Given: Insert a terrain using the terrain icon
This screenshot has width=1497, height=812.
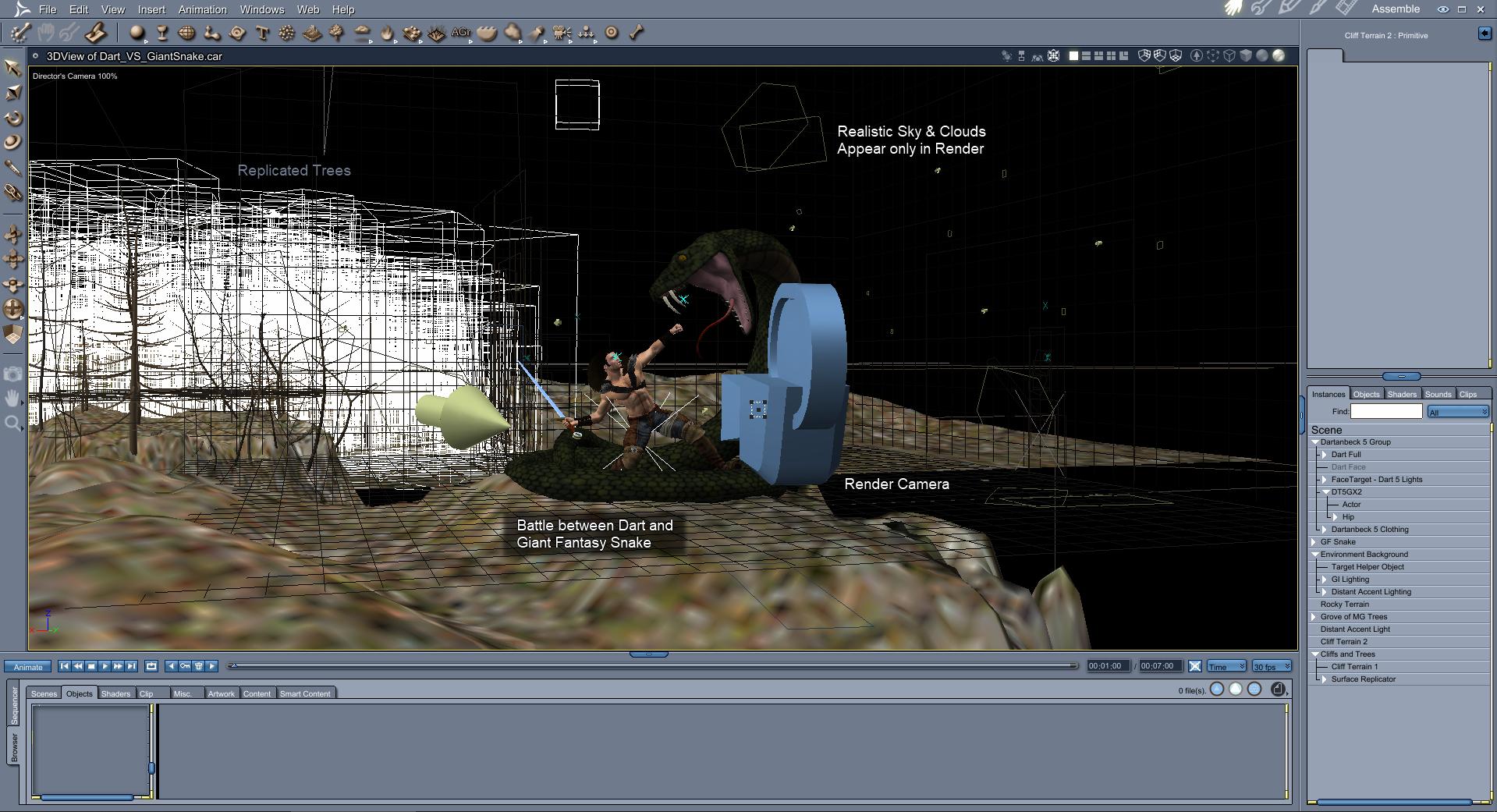Looking at the screenshot, I should pyautogui.click(x=312, y=33).
